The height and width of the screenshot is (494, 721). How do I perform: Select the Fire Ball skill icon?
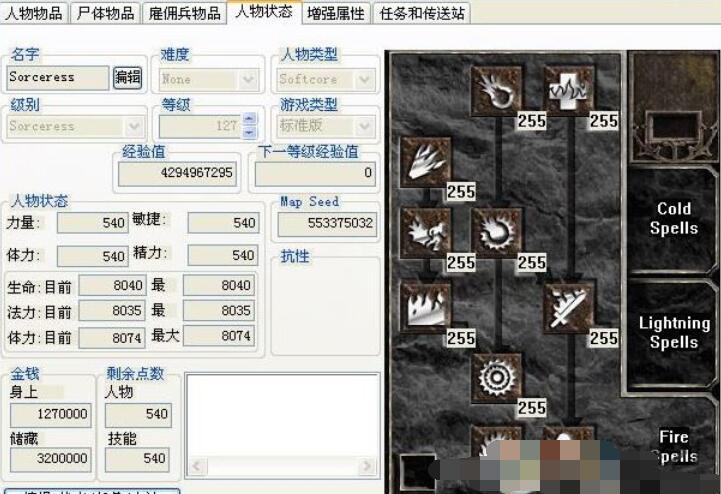pyautogui.click(x=497, y=233)
